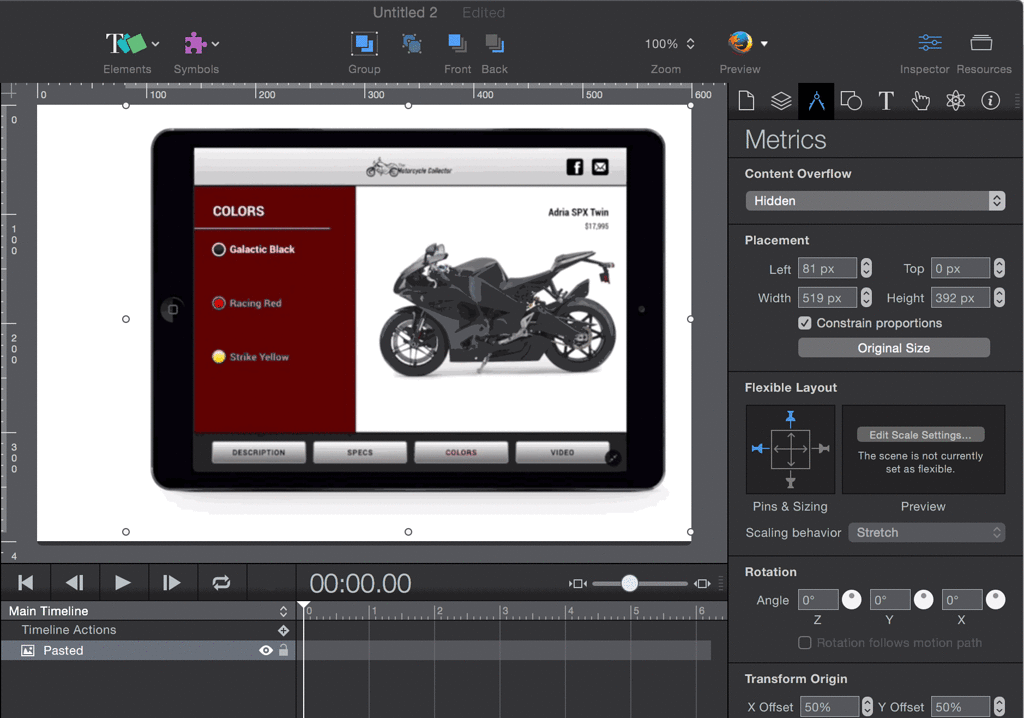Uncheck Constrain proportions
The width and height of the screenshot is (1024, 718).
coord(805,323)
